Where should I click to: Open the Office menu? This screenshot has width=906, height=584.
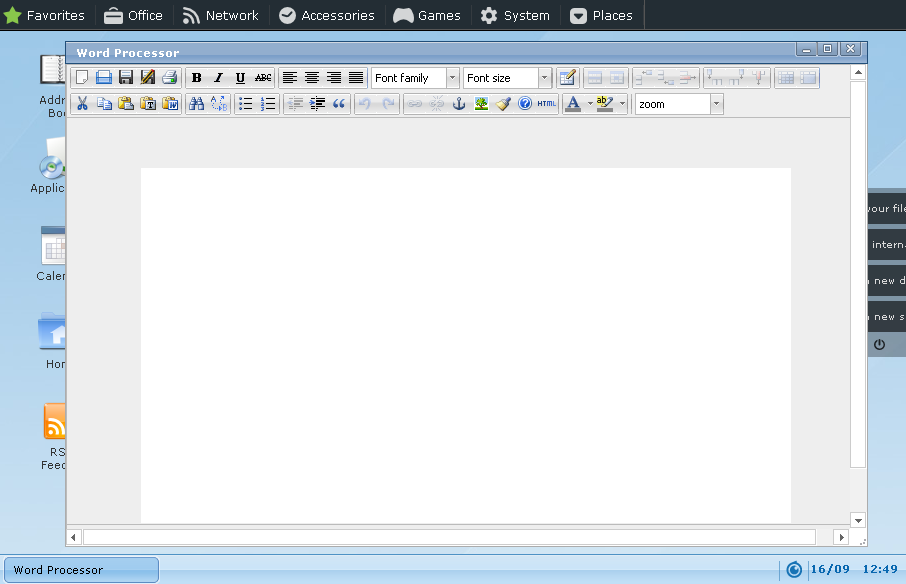pos(133,15)
